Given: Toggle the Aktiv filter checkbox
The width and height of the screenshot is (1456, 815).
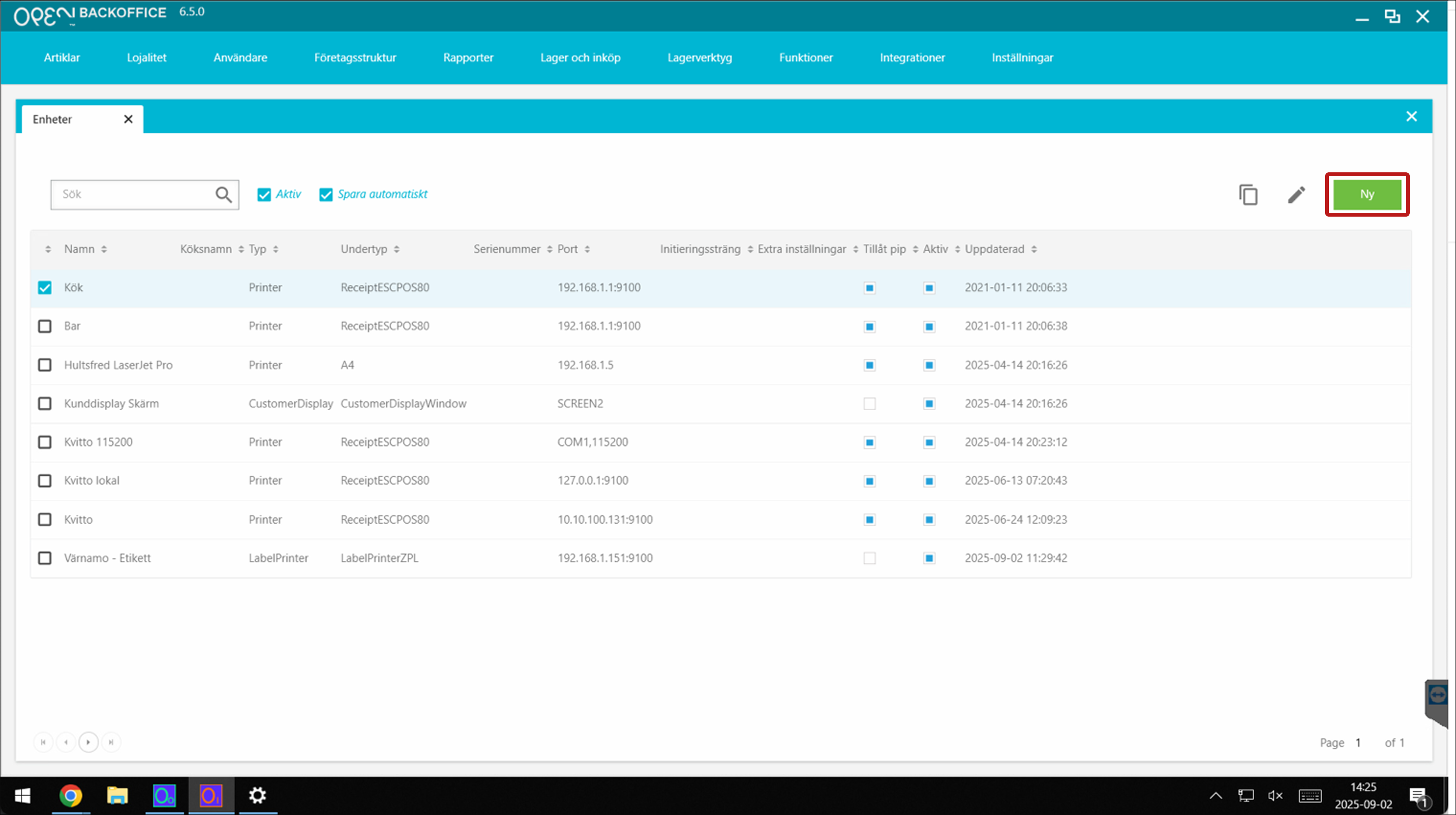Looking at the screenshot, I should [x=264, y=195].
